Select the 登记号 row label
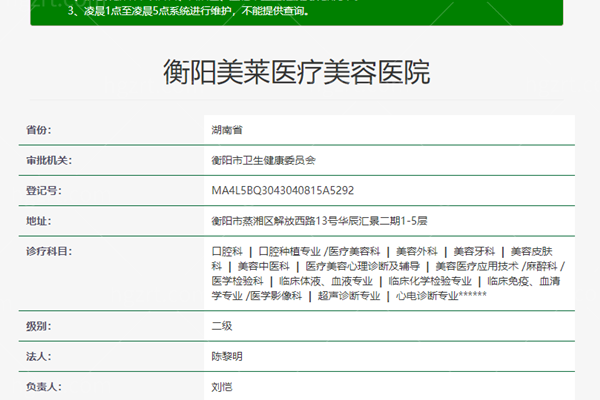Screen dimensions: 600x400 pos(43,190)
